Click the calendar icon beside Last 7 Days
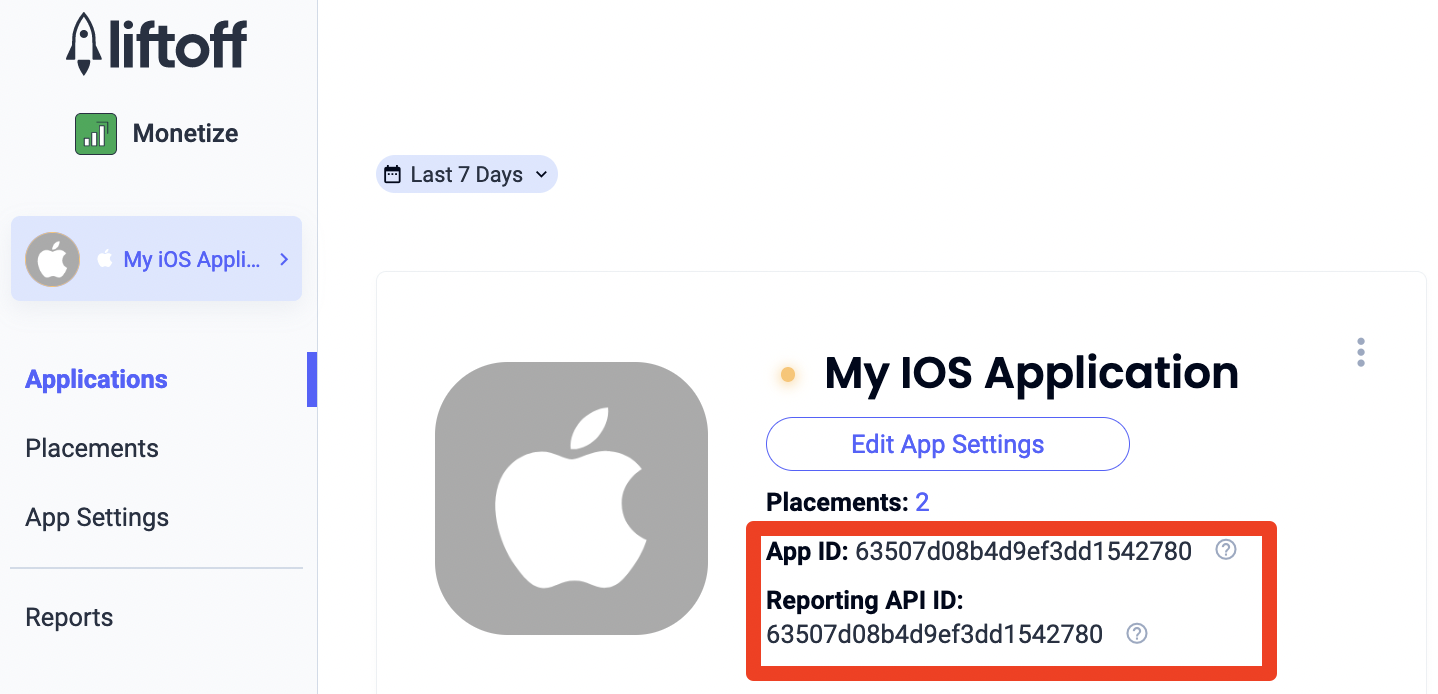 pos(393,174)
